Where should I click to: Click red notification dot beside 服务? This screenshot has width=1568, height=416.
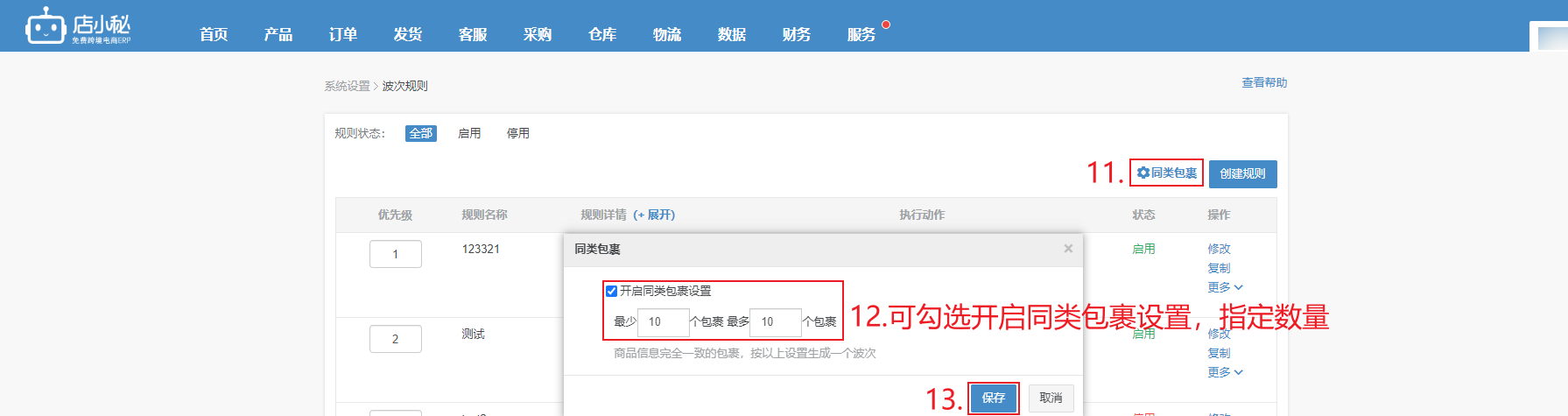pyautogui.click(x=886, y=25)
